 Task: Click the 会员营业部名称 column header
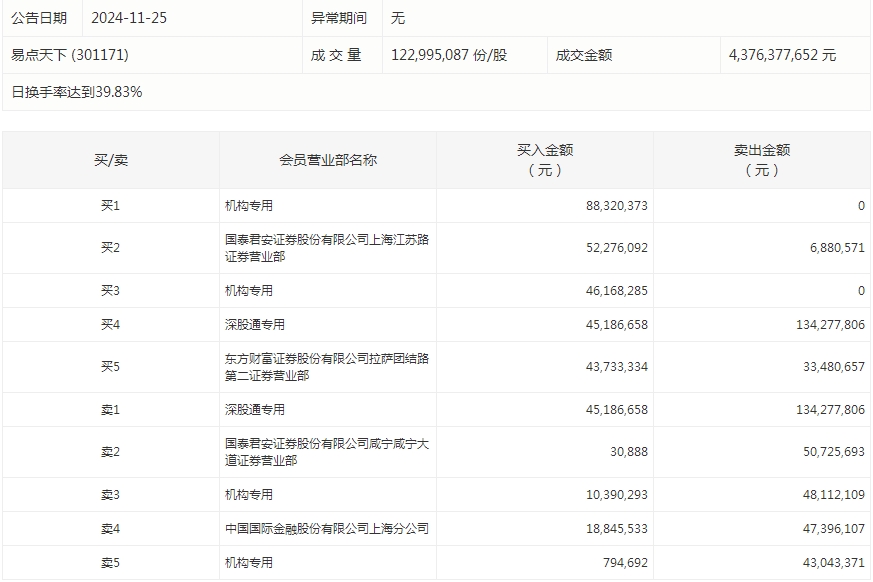328,160
